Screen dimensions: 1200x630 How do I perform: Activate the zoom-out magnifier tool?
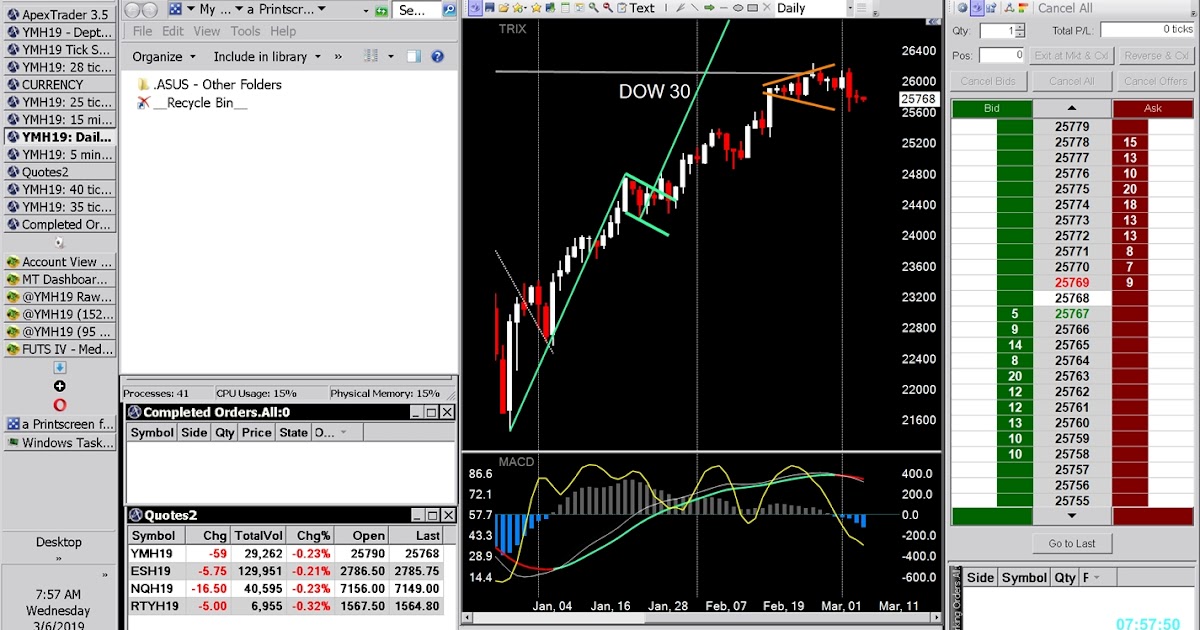coord(606,8)
